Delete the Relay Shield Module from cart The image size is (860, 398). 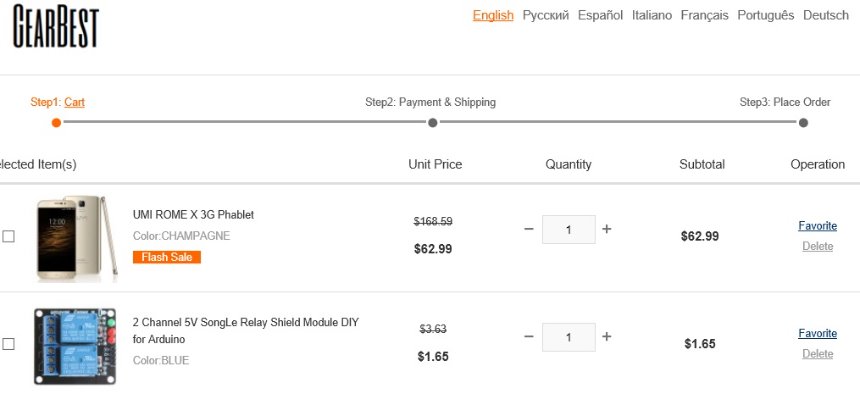[817, 354]
